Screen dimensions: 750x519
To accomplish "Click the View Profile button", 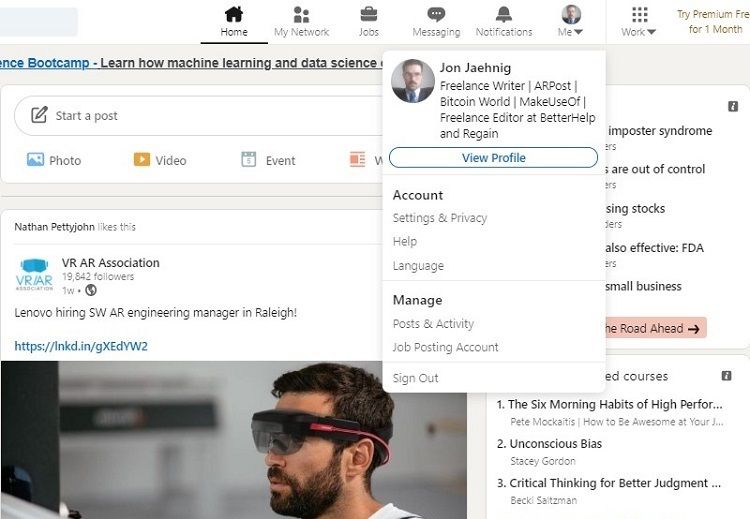I will tap(493, 158).
